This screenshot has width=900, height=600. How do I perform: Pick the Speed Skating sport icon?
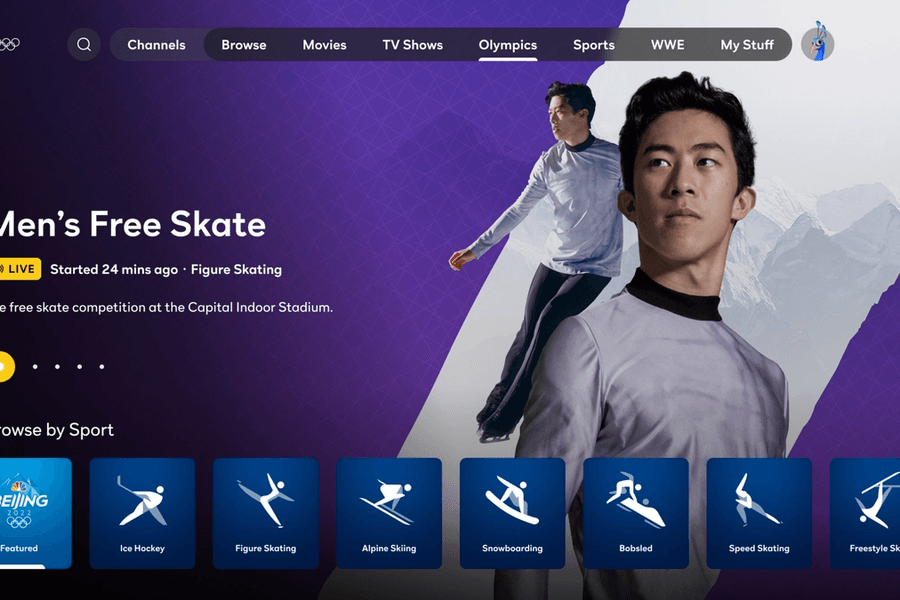759,512
